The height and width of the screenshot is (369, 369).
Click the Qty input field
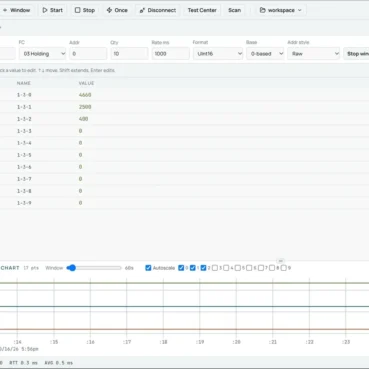pyautogui.click(x=129, y=54)
